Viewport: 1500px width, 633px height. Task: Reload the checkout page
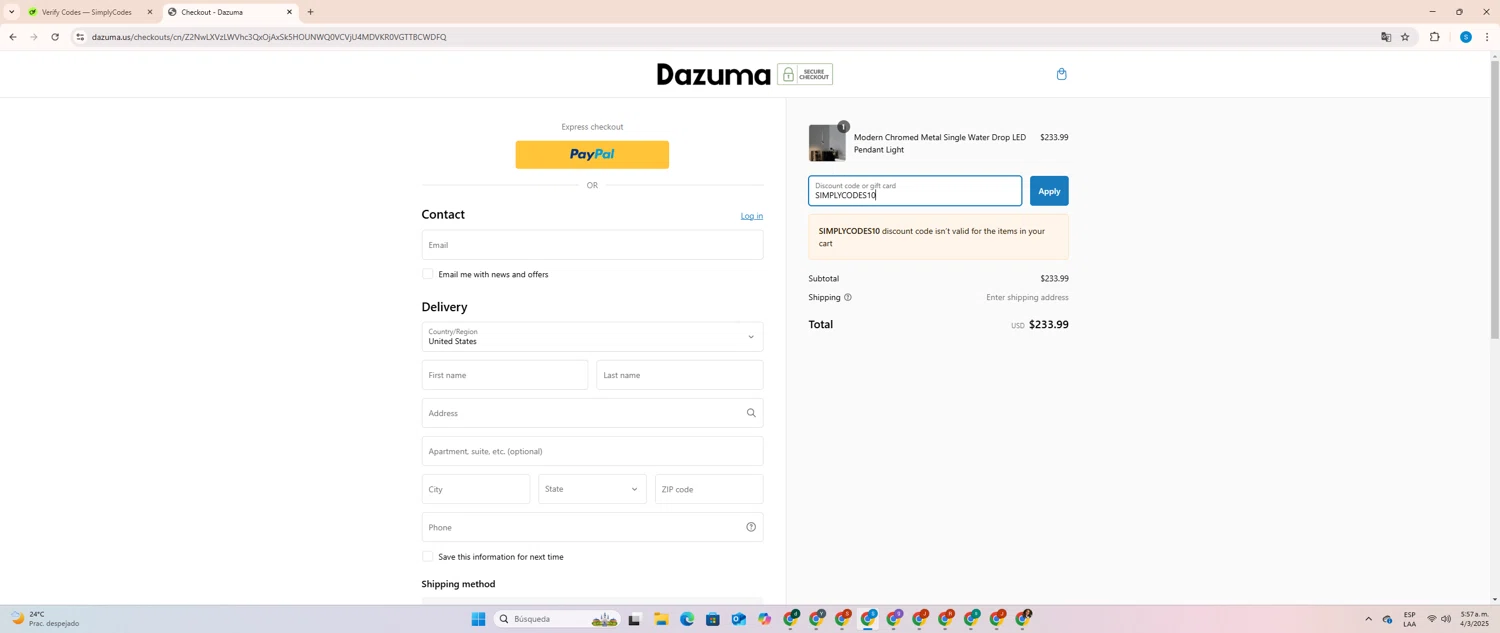tap(55, 37)
